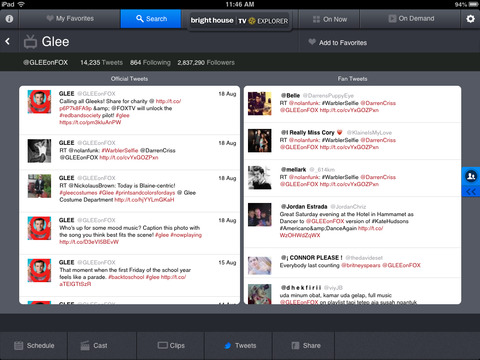Open the avatar on Calling all Gleeks tweet

(x=39, y=102)
